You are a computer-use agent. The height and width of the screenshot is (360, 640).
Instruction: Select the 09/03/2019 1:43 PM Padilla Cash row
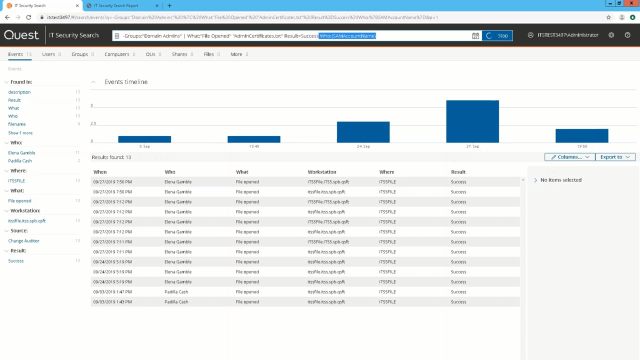pos(305,302)
